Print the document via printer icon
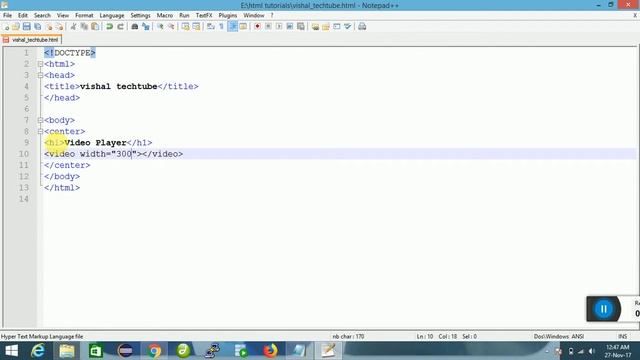640x360 pixels. [362, 27]
